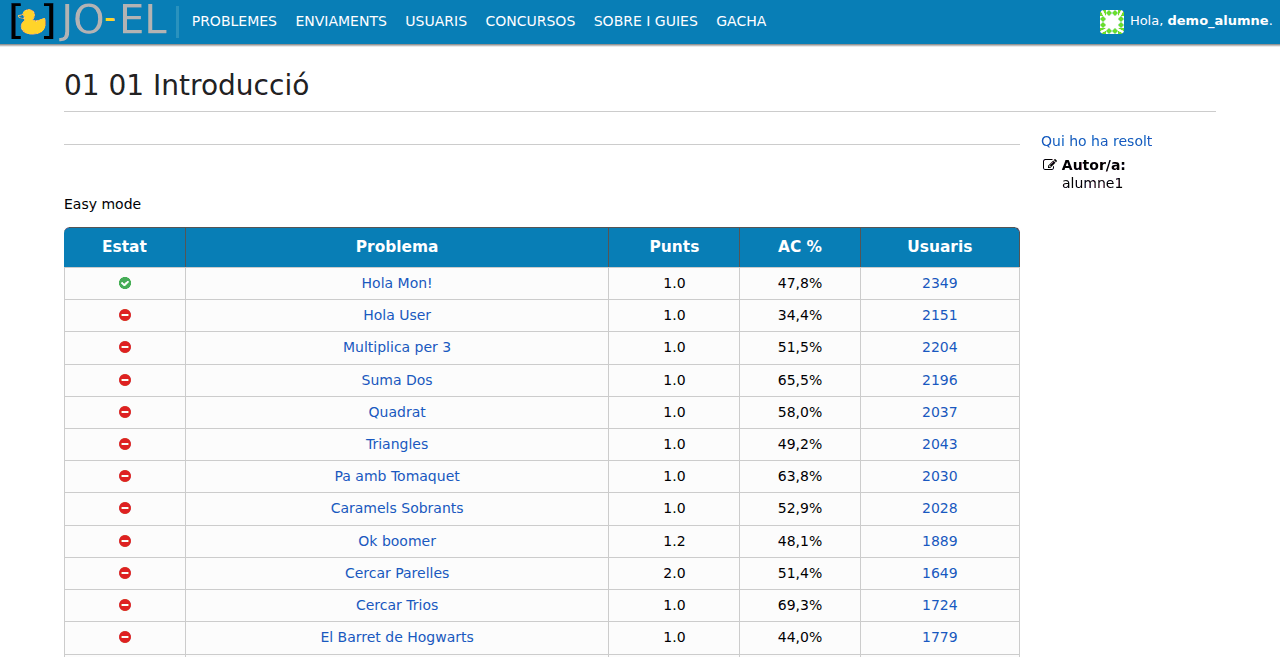Click the AC % column header
This screenshot has height=657, width=1280.
click(x=800, y=247)
